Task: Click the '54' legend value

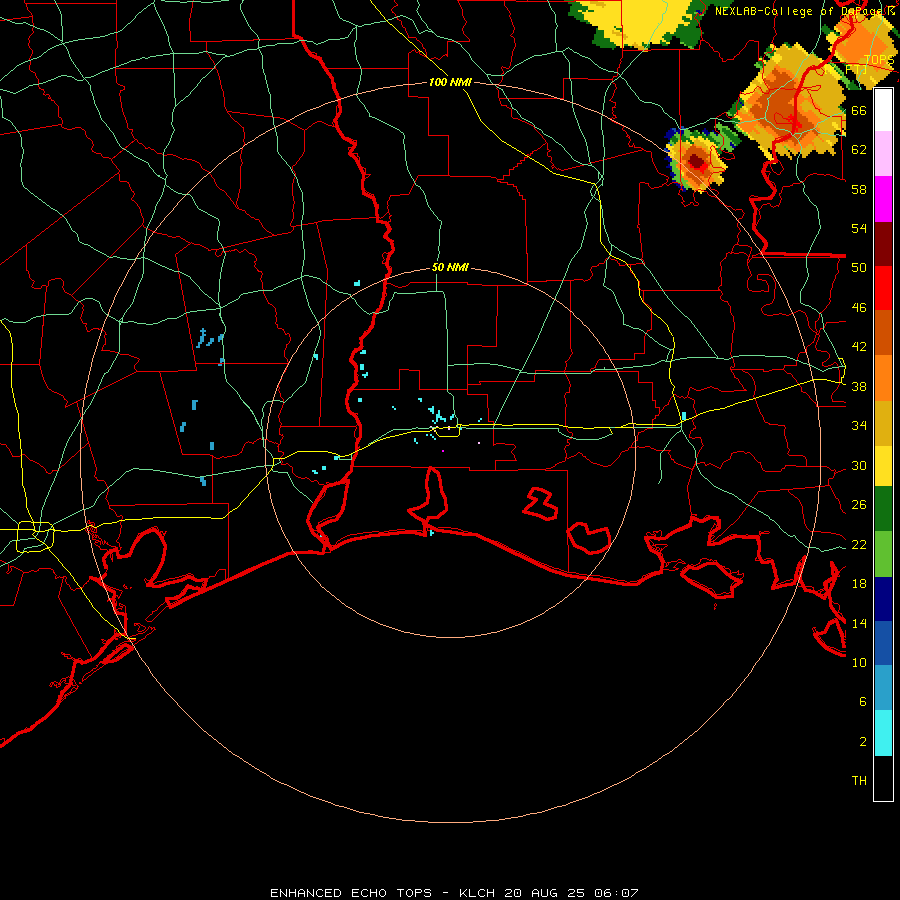Action: (x=859, y=228)
